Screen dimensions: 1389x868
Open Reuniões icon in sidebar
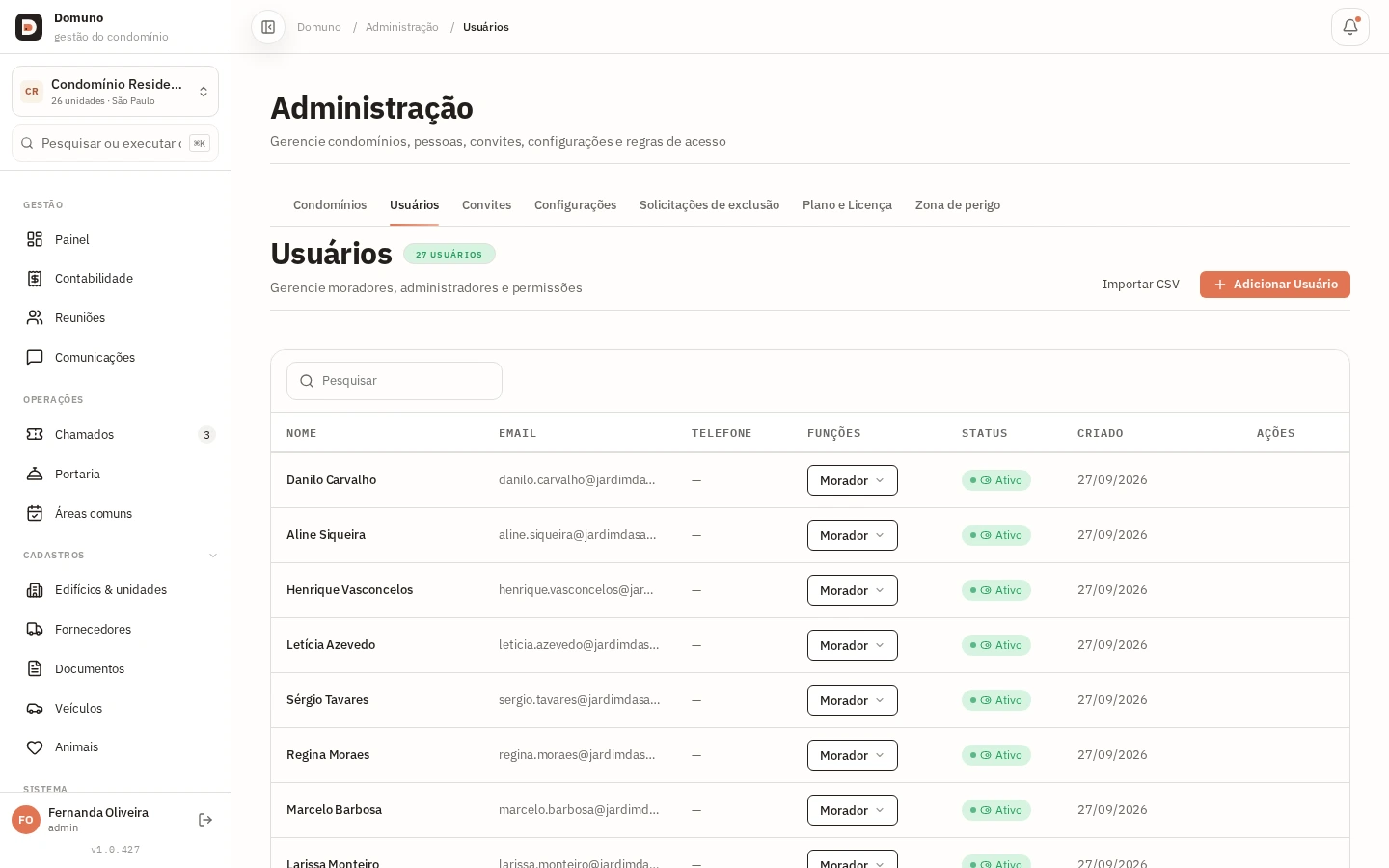[35, 317]
